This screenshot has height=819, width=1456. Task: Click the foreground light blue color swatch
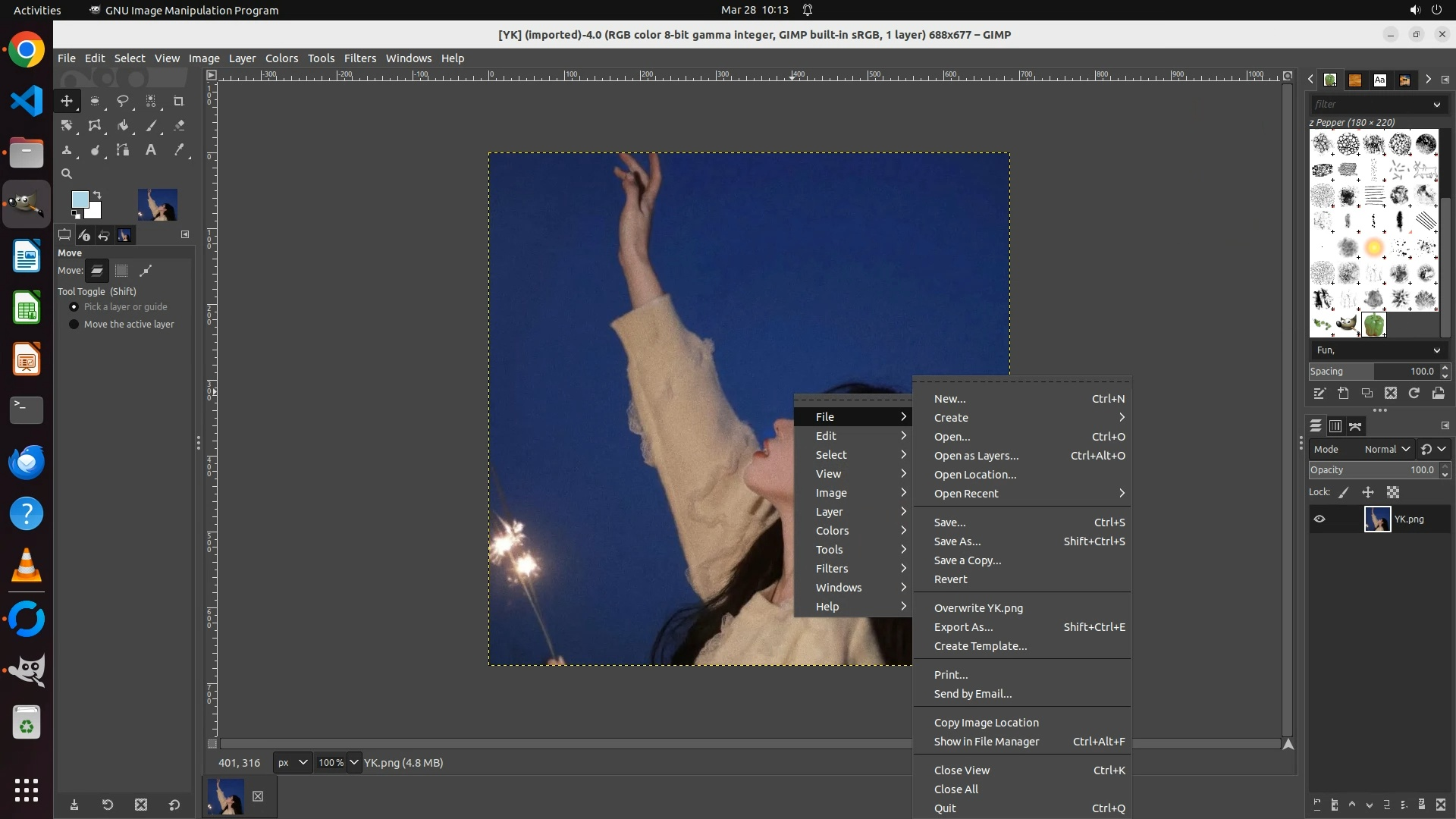[79, 199]
